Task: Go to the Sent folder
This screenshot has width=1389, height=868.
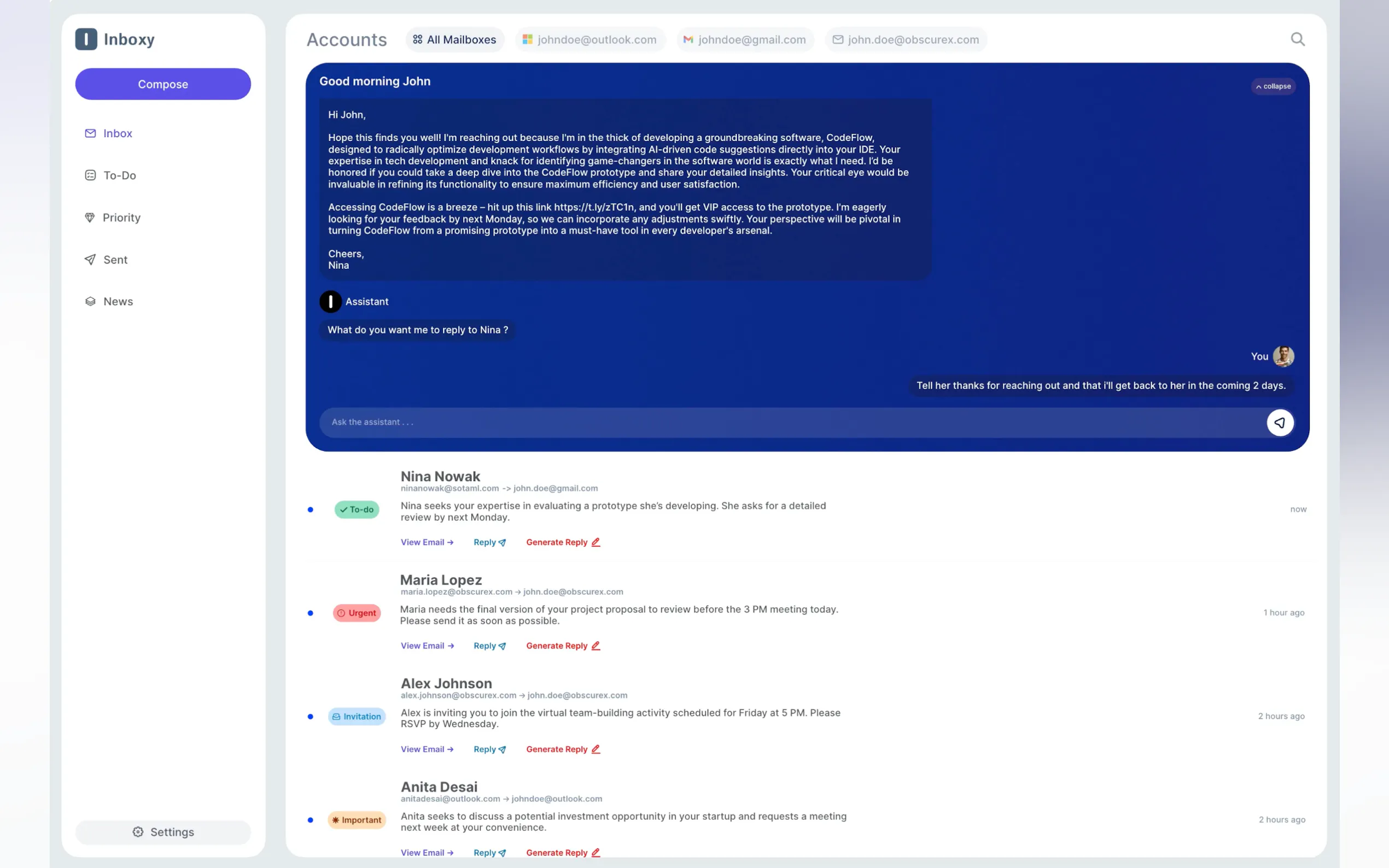Action: 115,260
